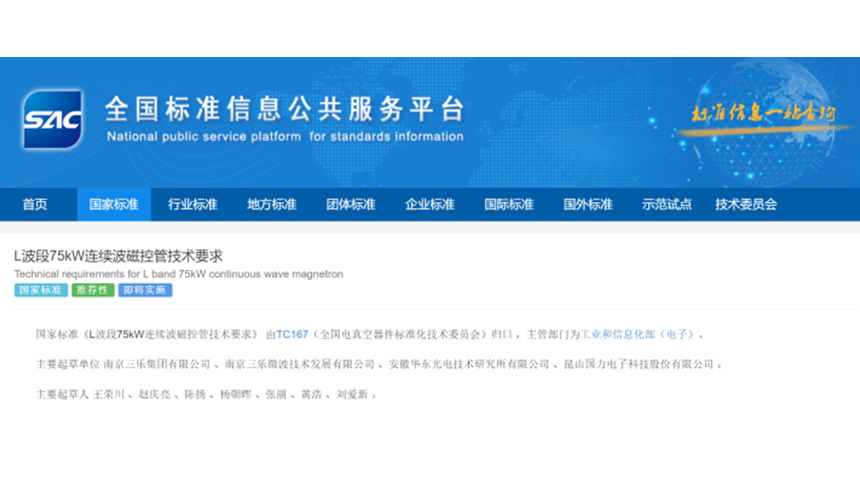The height and width of the screenshot is (500, 860).
Task: Open the TC167 committee link
Action: pos(292,334)
